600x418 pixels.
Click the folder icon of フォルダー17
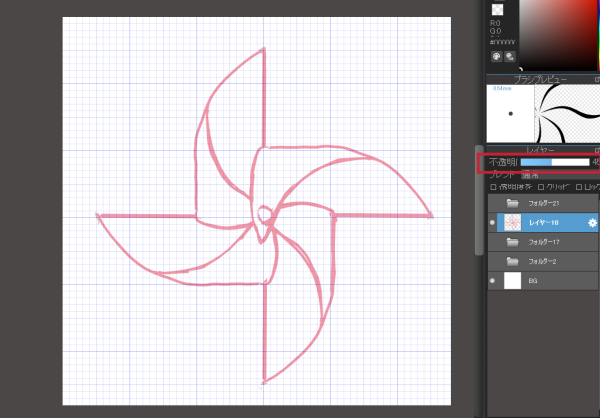pos(512,242)
